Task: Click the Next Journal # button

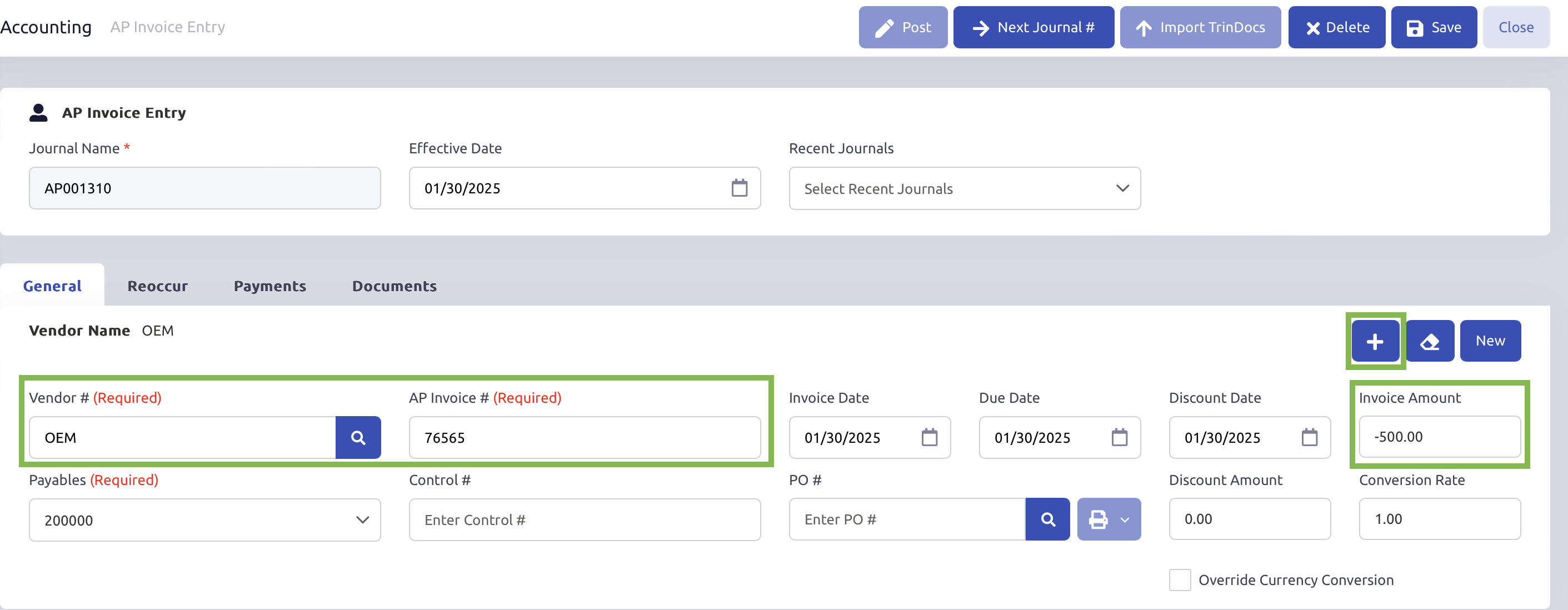Action: (1033, 27)
